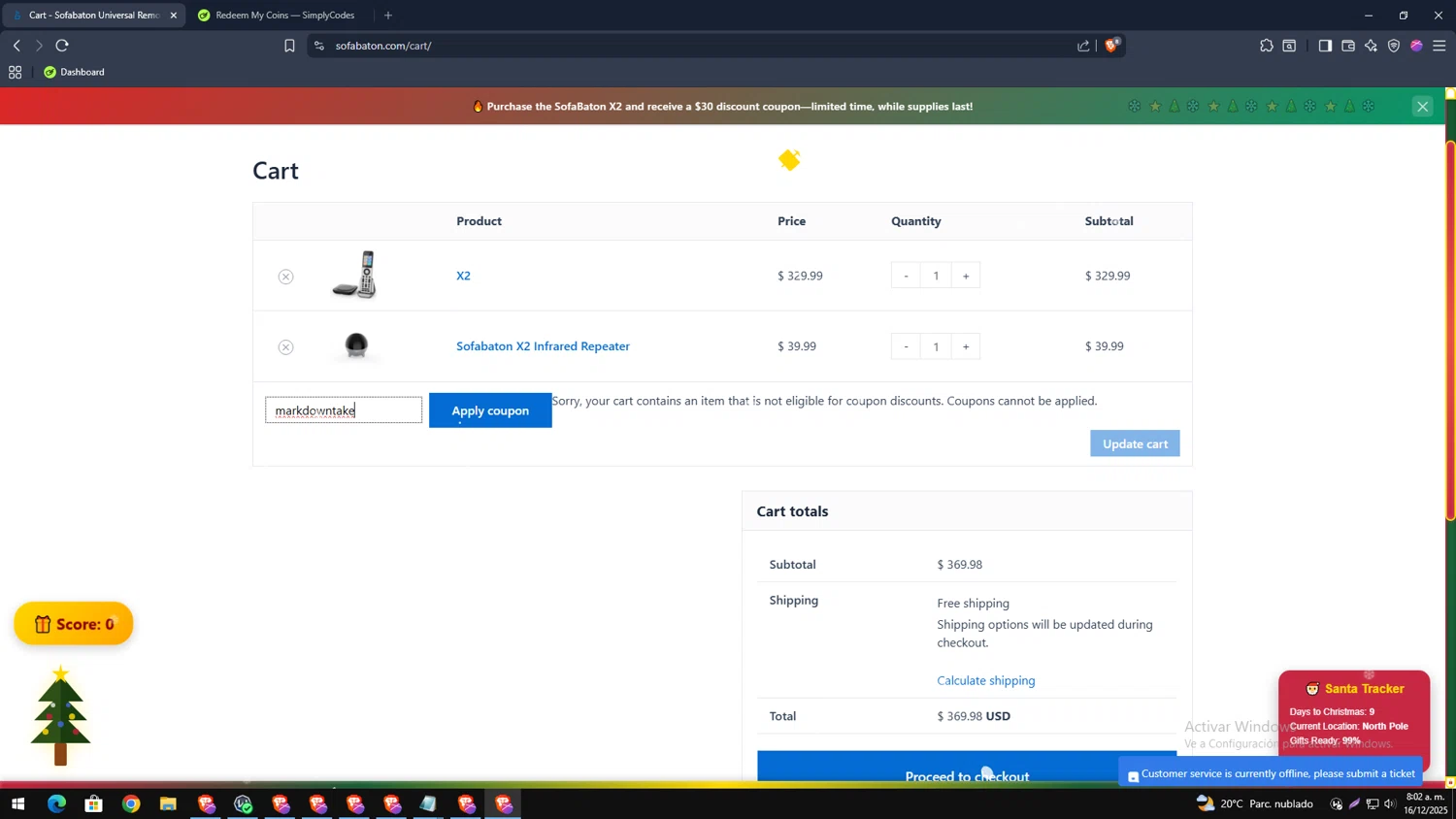The height and width of the screenshot is (819, 1456).
Task: Bookmark this page icon
Action: click(x=289, y=46)
